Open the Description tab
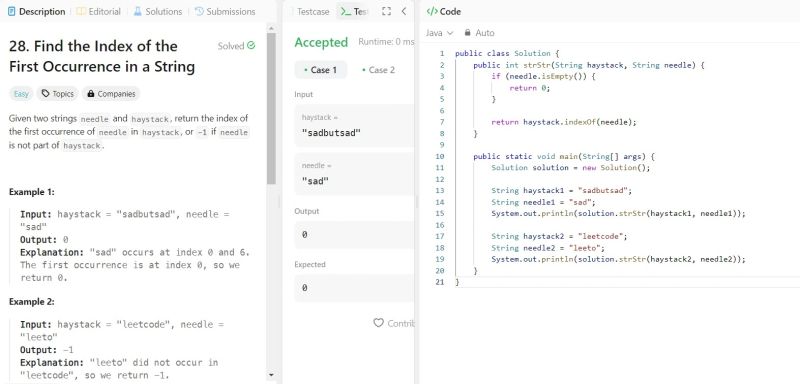 coord(37,11)
